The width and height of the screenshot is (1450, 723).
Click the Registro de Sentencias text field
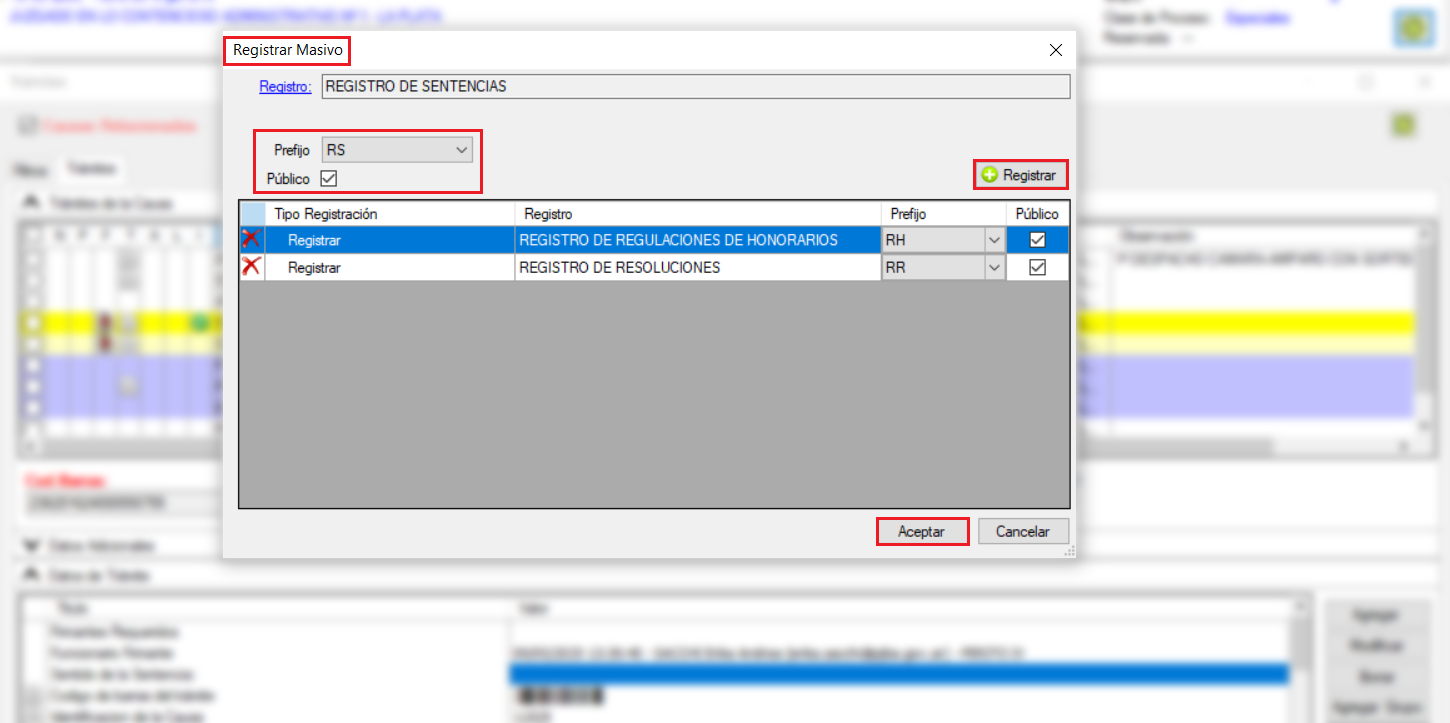pyautogui.click(x=695, y=87)
